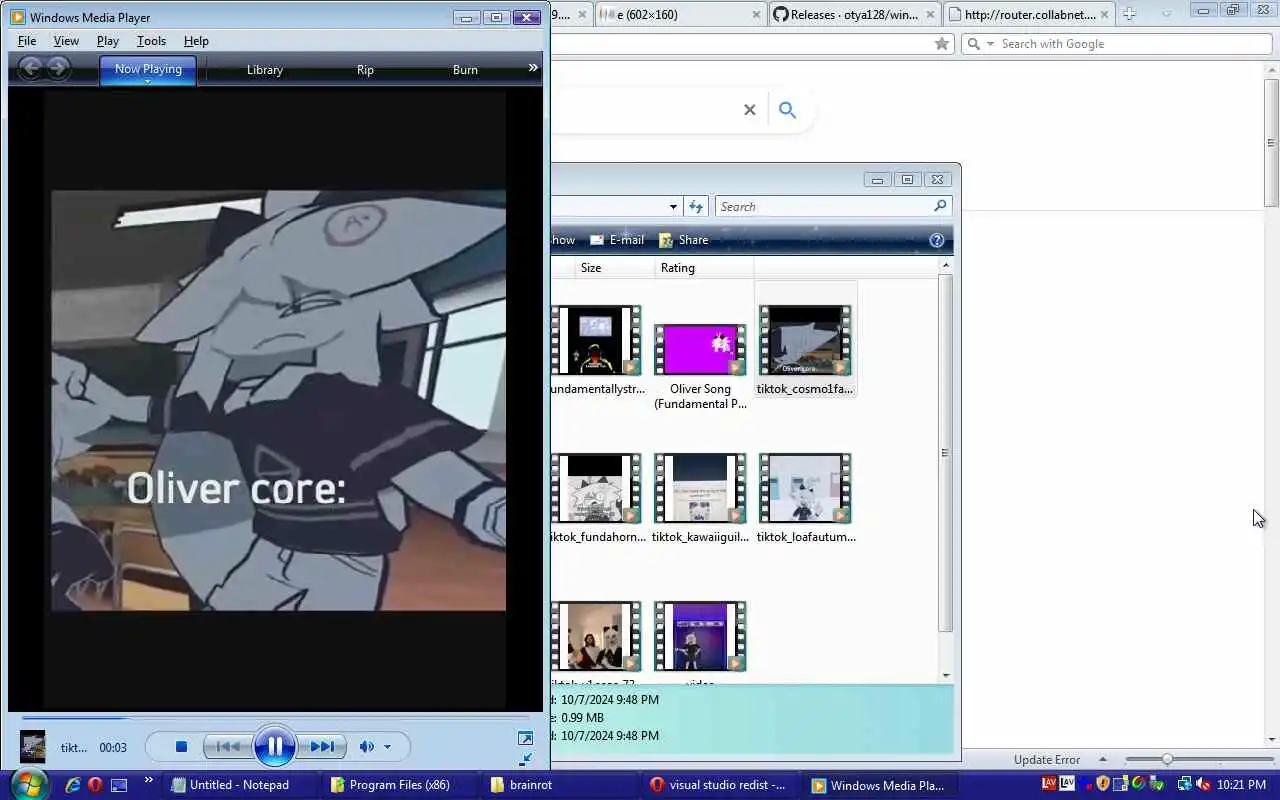This screenshot has height=800, width=1280.
Task: Stop playback in Windows Media Player
Action: tap(181, 747)
